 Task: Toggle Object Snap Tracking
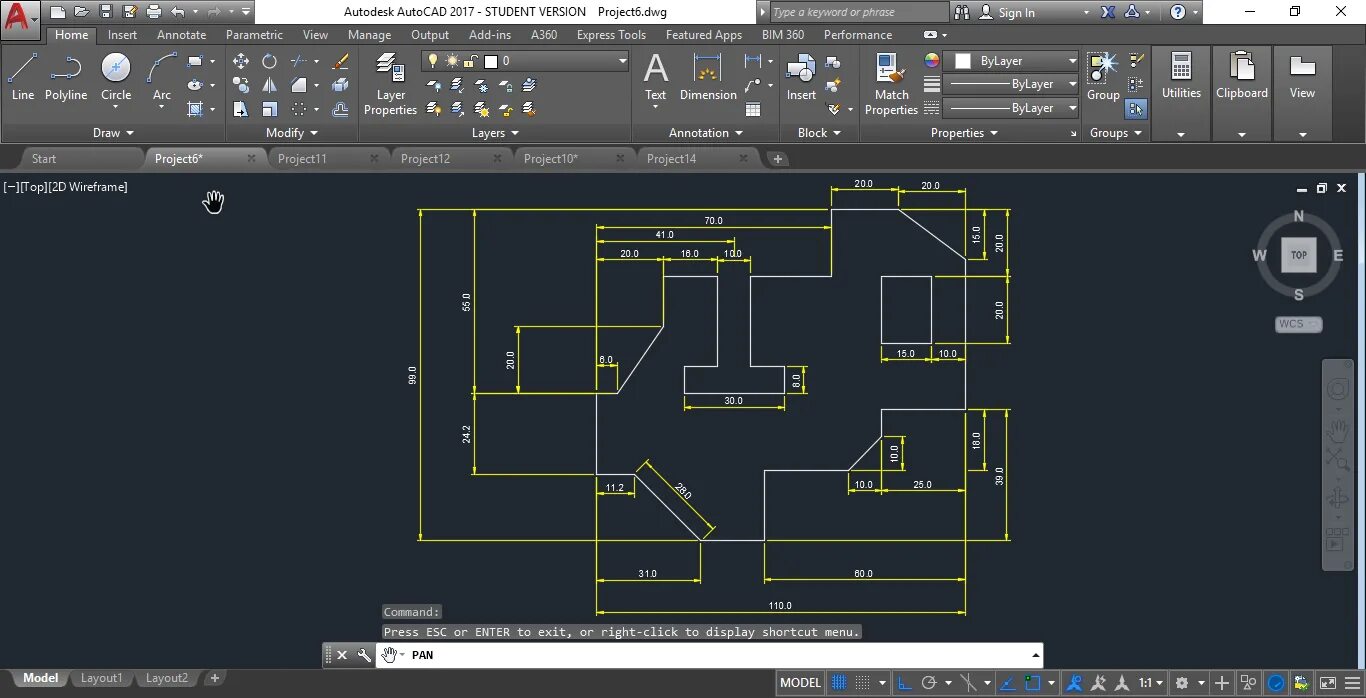tap(1007, 683)
